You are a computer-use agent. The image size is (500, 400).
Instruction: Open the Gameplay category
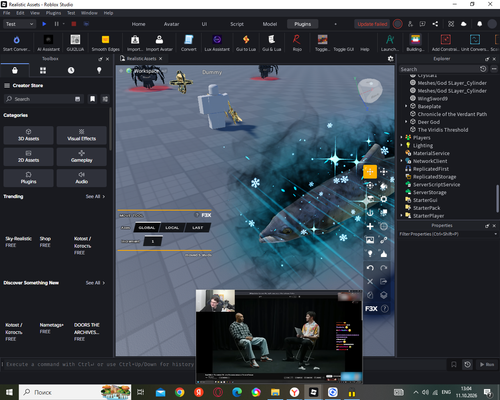(x=82, y=157)
